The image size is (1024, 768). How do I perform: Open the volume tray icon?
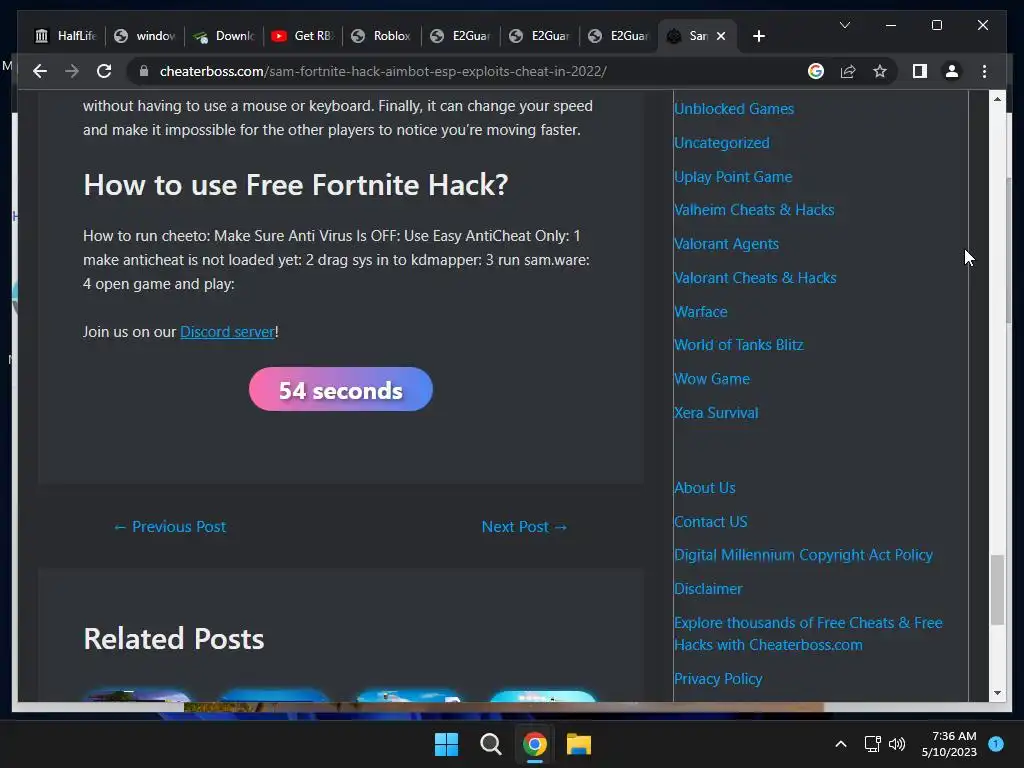897,744
